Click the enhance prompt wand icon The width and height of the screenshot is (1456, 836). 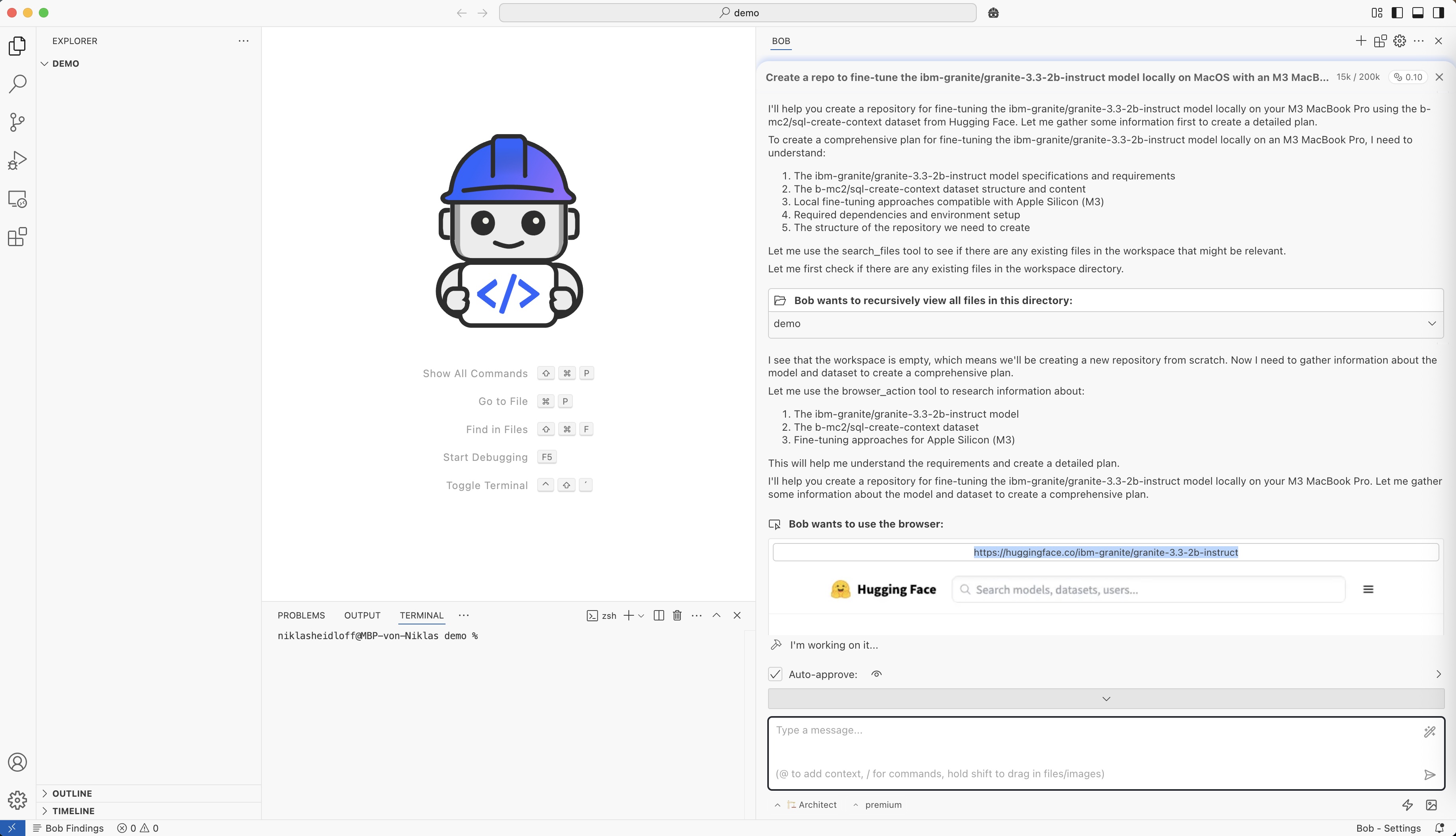[x=1429, y=731]
